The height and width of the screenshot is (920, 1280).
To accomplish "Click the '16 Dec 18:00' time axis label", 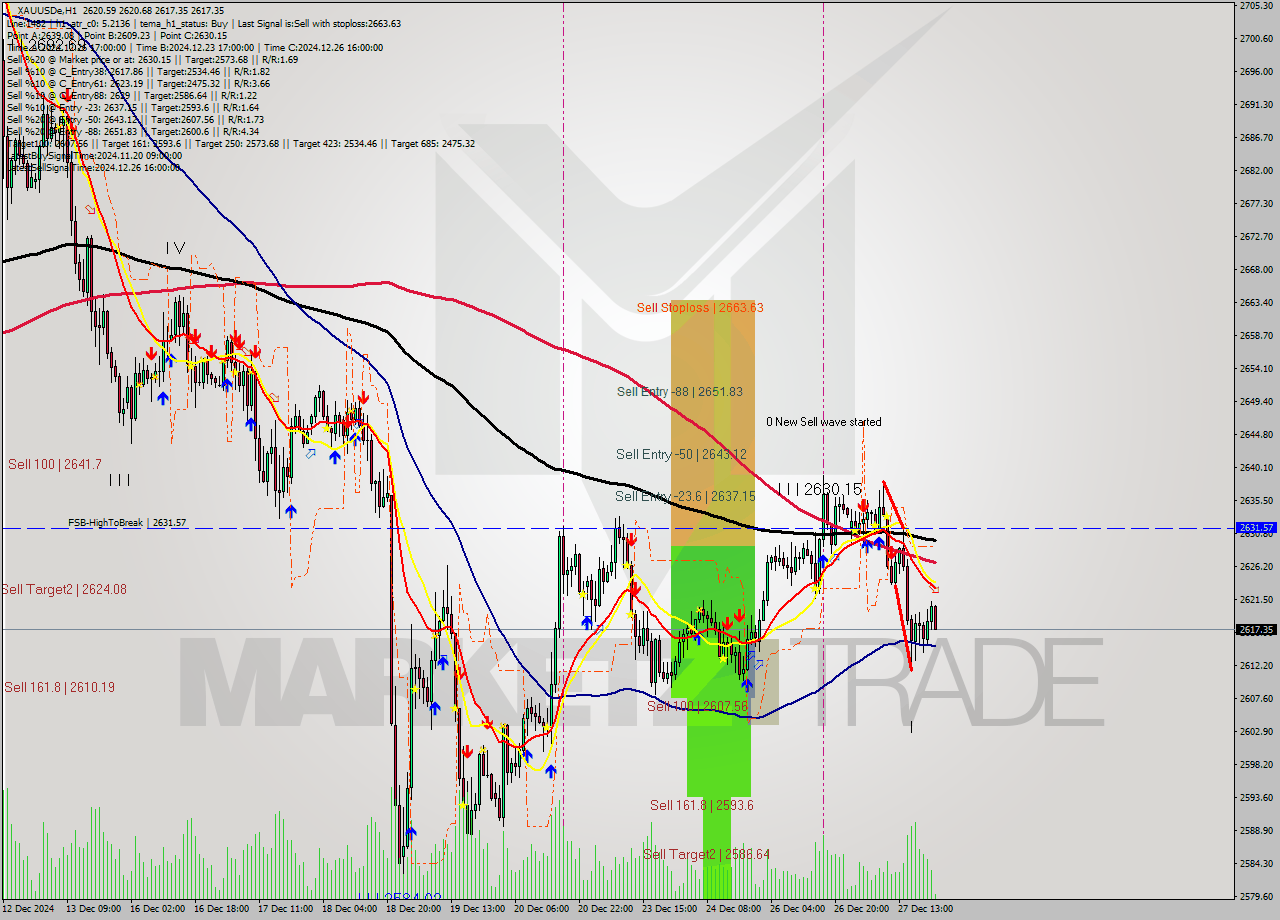I will coord(221,909).
